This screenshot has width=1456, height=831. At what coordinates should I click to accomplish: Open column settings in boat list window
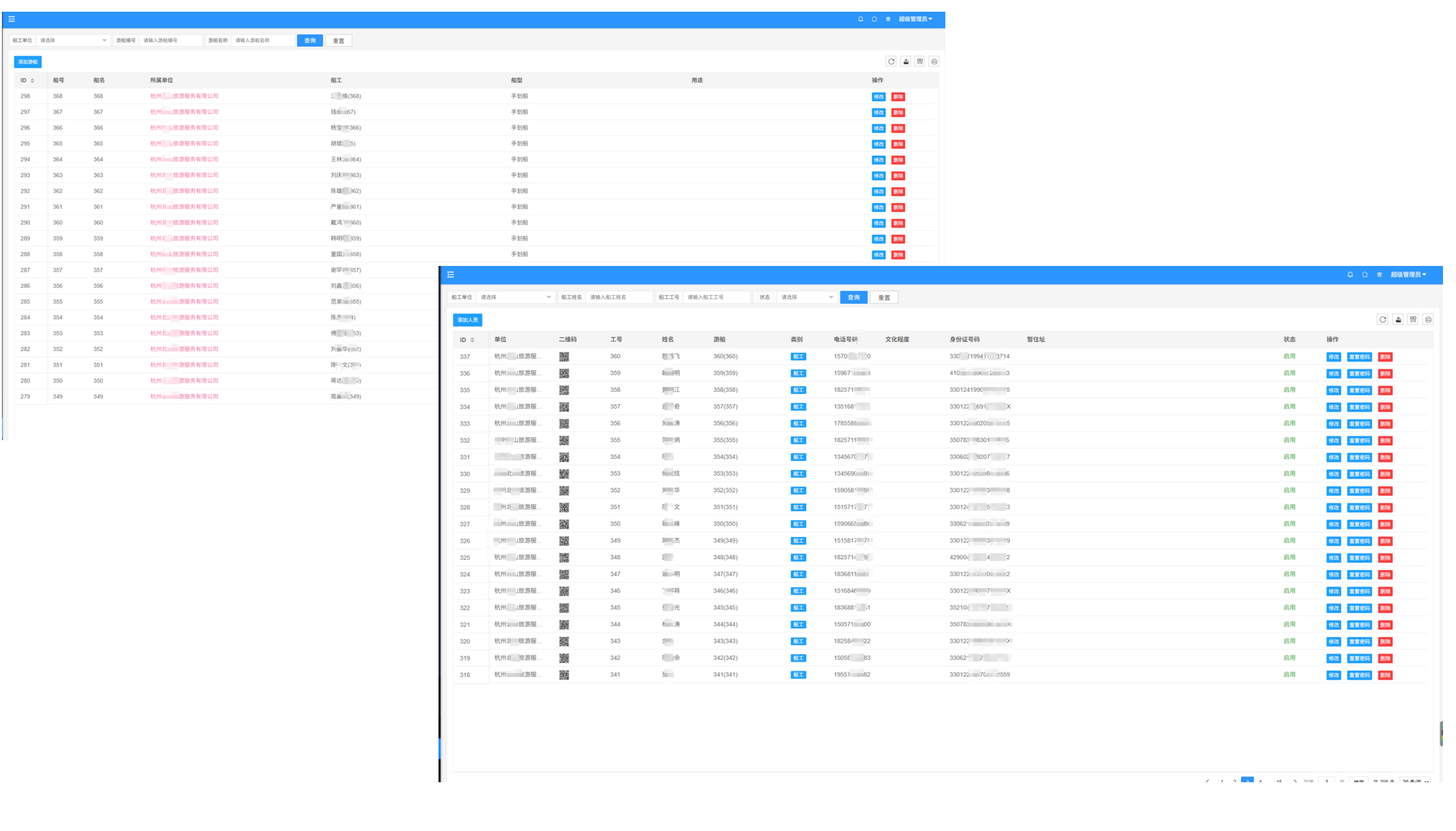tap(920, 61)
